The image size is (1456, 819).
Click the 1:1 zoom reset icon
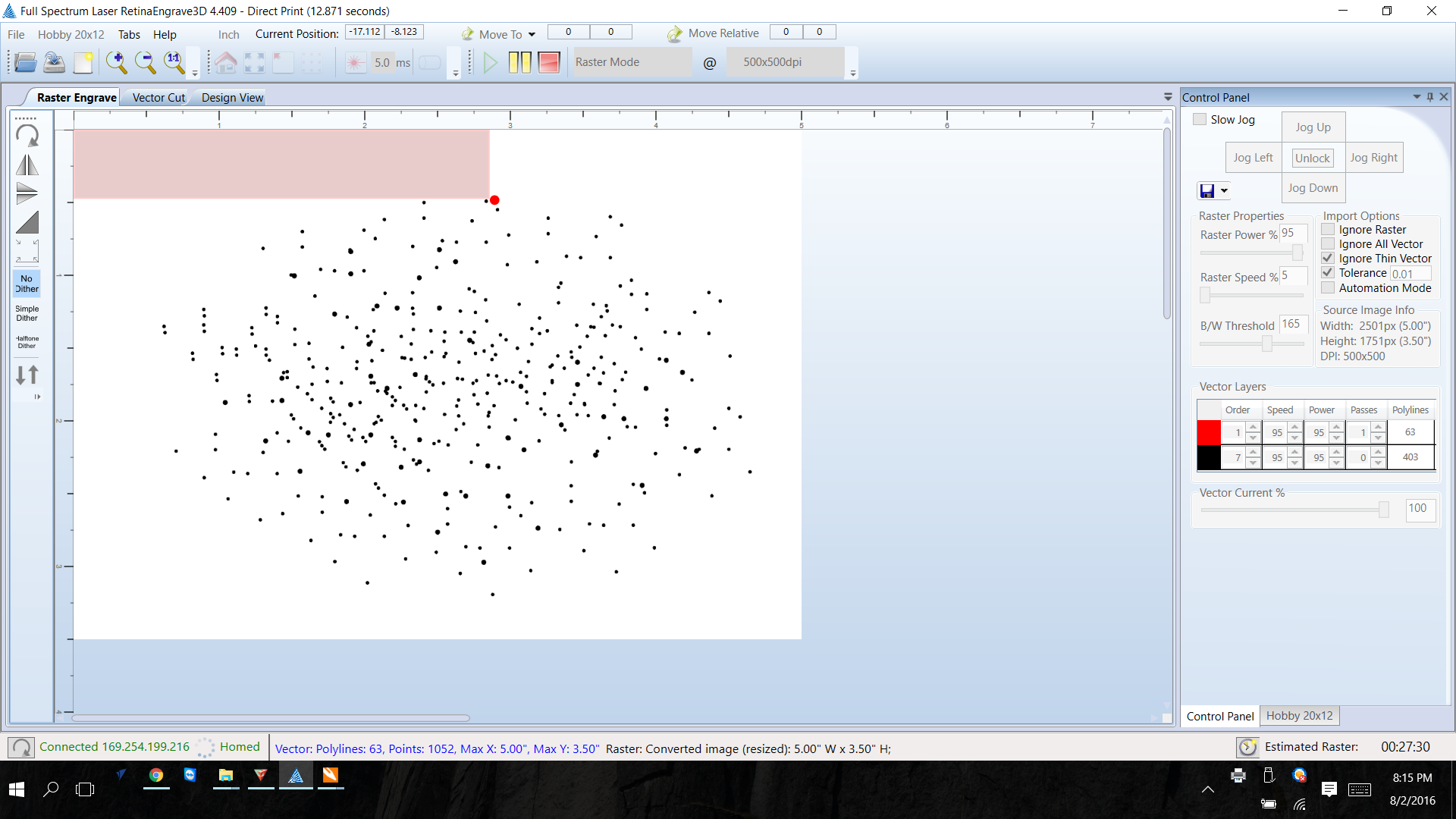[x=174, y=62]
